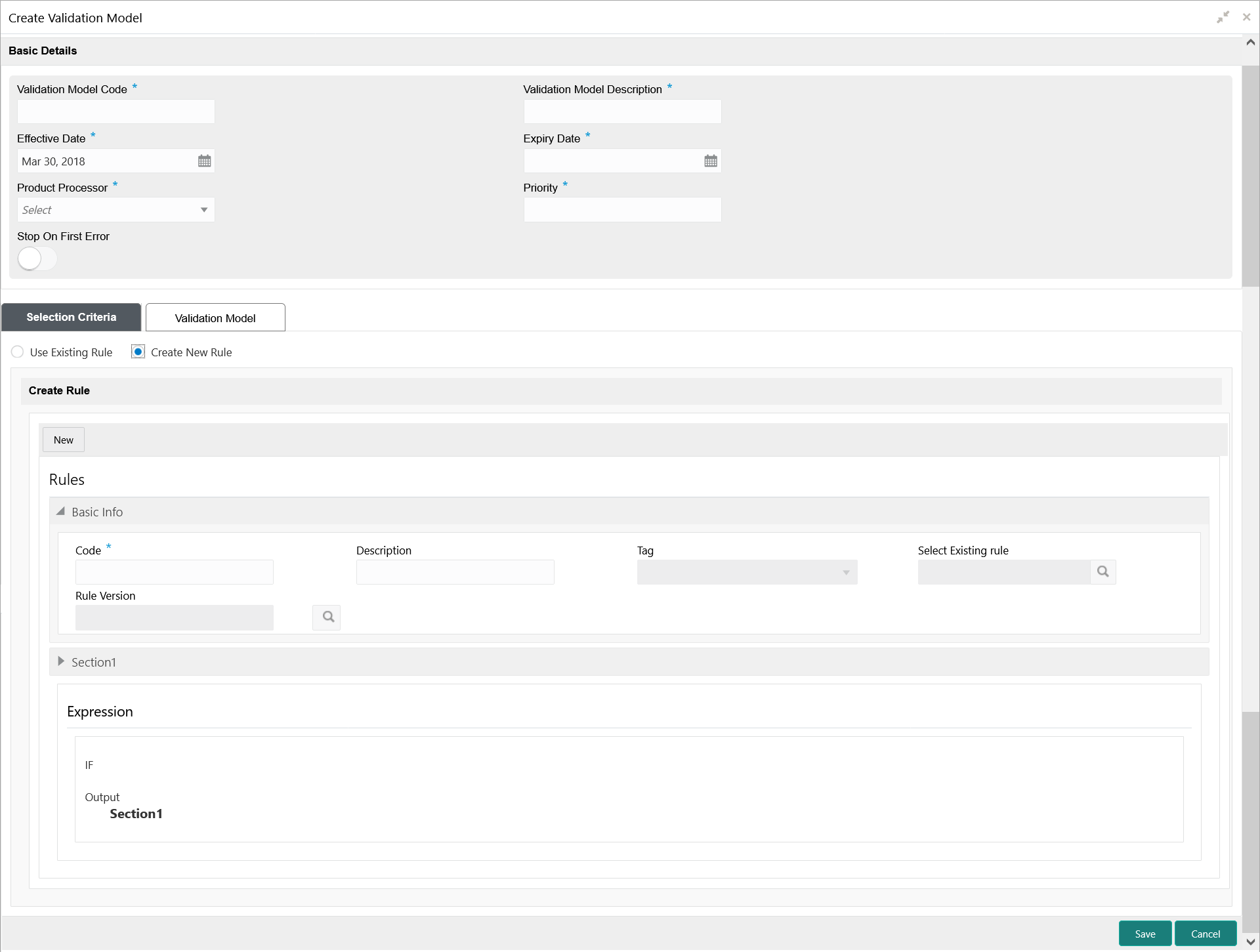The height and width of the screenshot is (952, 1260).
Task: Click the scroll down arrow at bottom
Action: (1250, 942)
